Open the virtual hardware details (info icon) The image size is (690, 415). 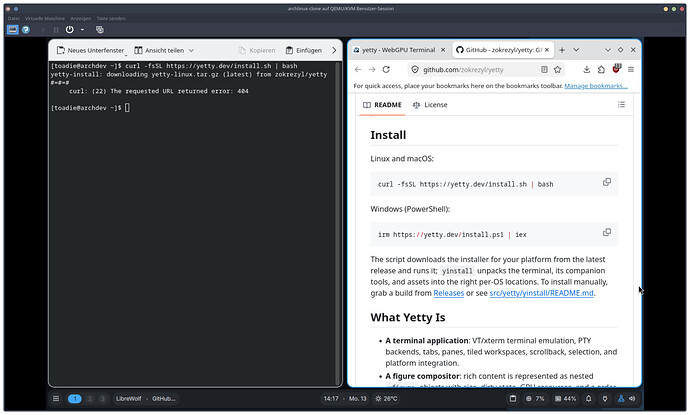click(x=26, y=29)
